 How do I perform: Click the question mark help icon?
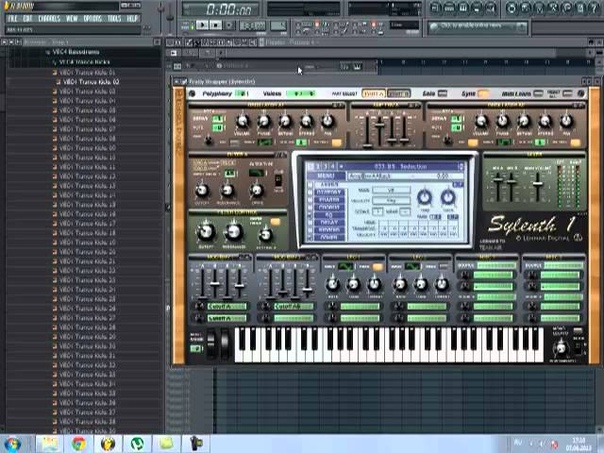(x=594, y=8)
